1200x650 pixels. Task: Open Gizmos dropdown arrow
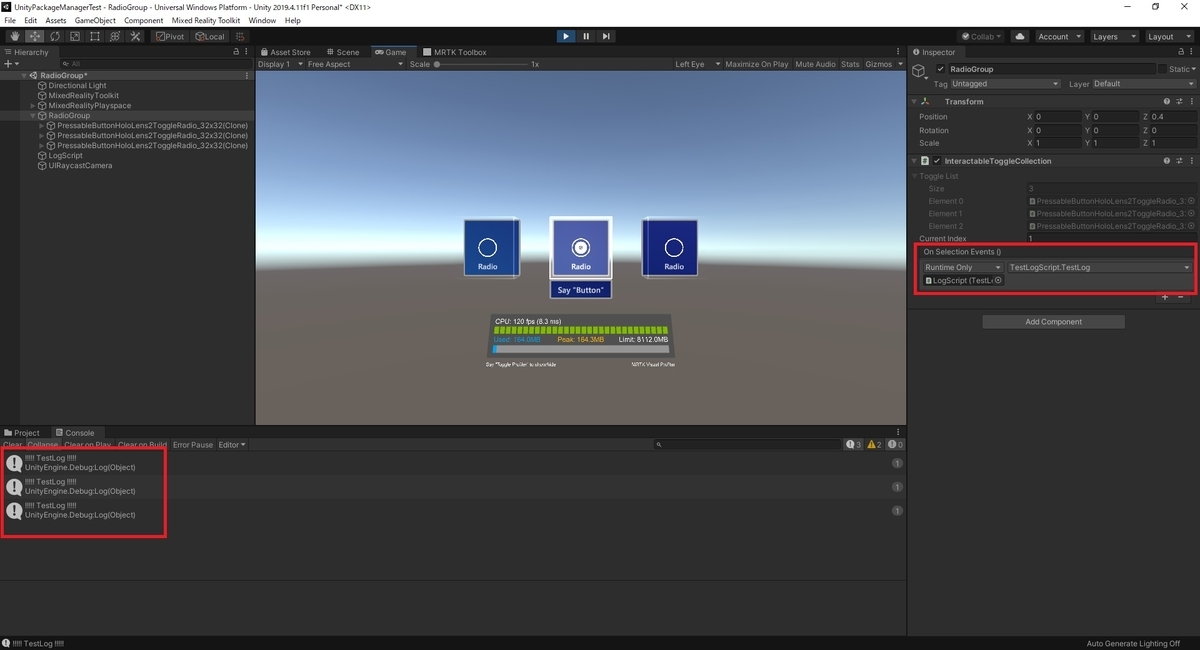[900, 64]
